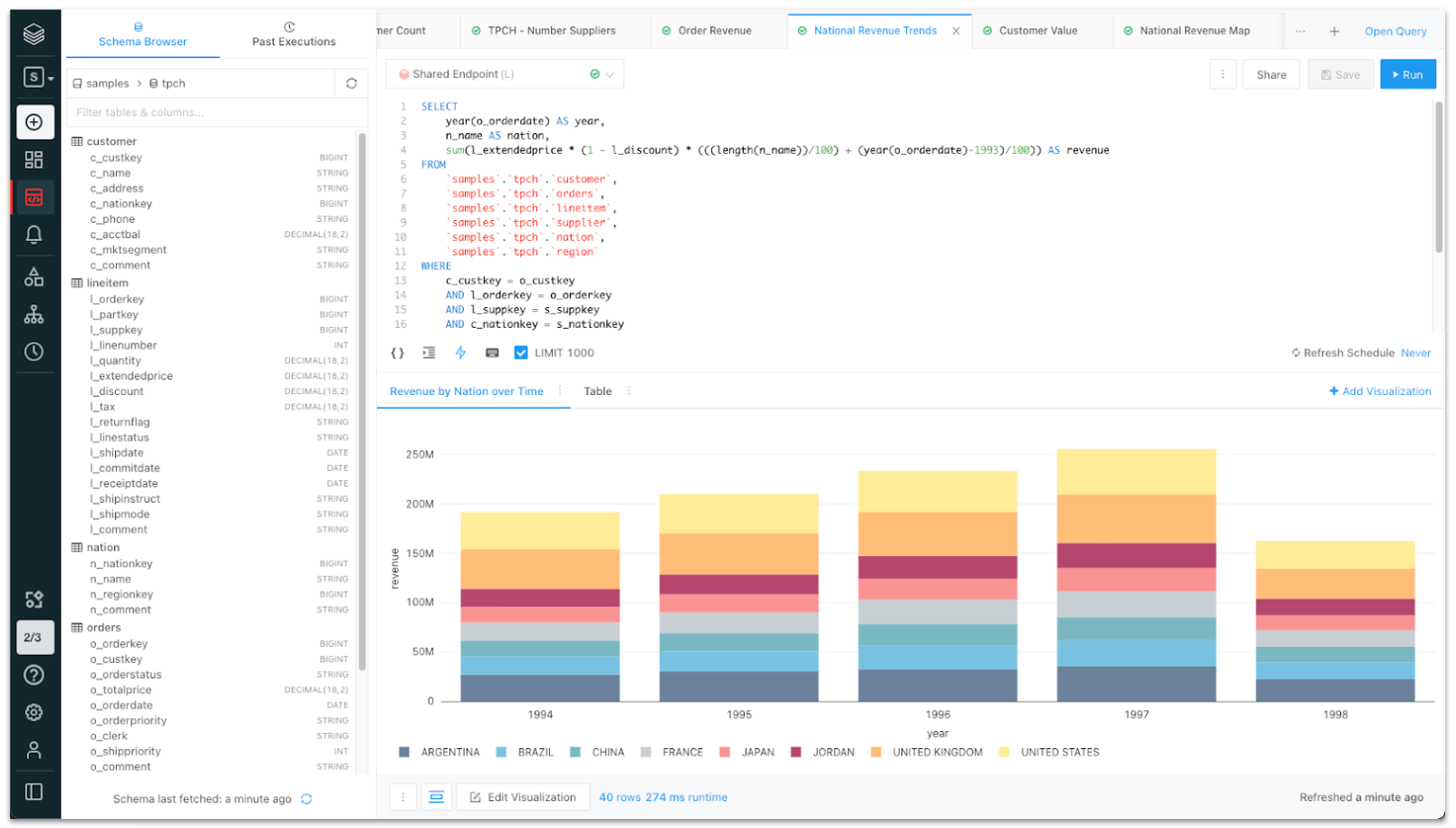Toggle the UNITED STATES legend swatch
The image size is (1456, 828).
pos(1004,752)
